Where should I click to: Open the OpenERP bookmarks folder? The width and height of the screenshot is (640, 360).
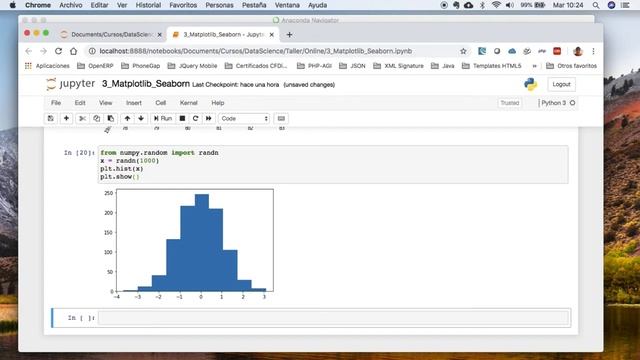click(x=96, y=66)
